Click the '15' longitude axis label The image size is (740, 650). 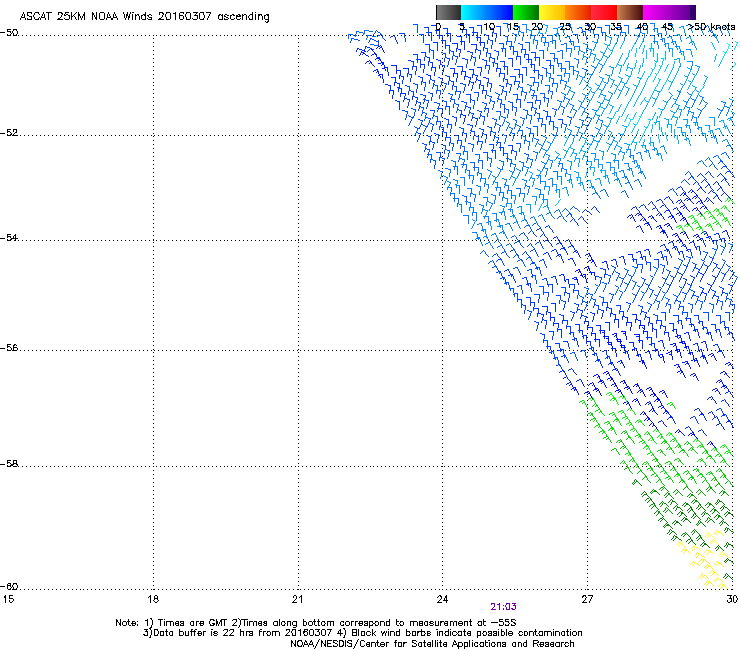click(x=8, y=599)
